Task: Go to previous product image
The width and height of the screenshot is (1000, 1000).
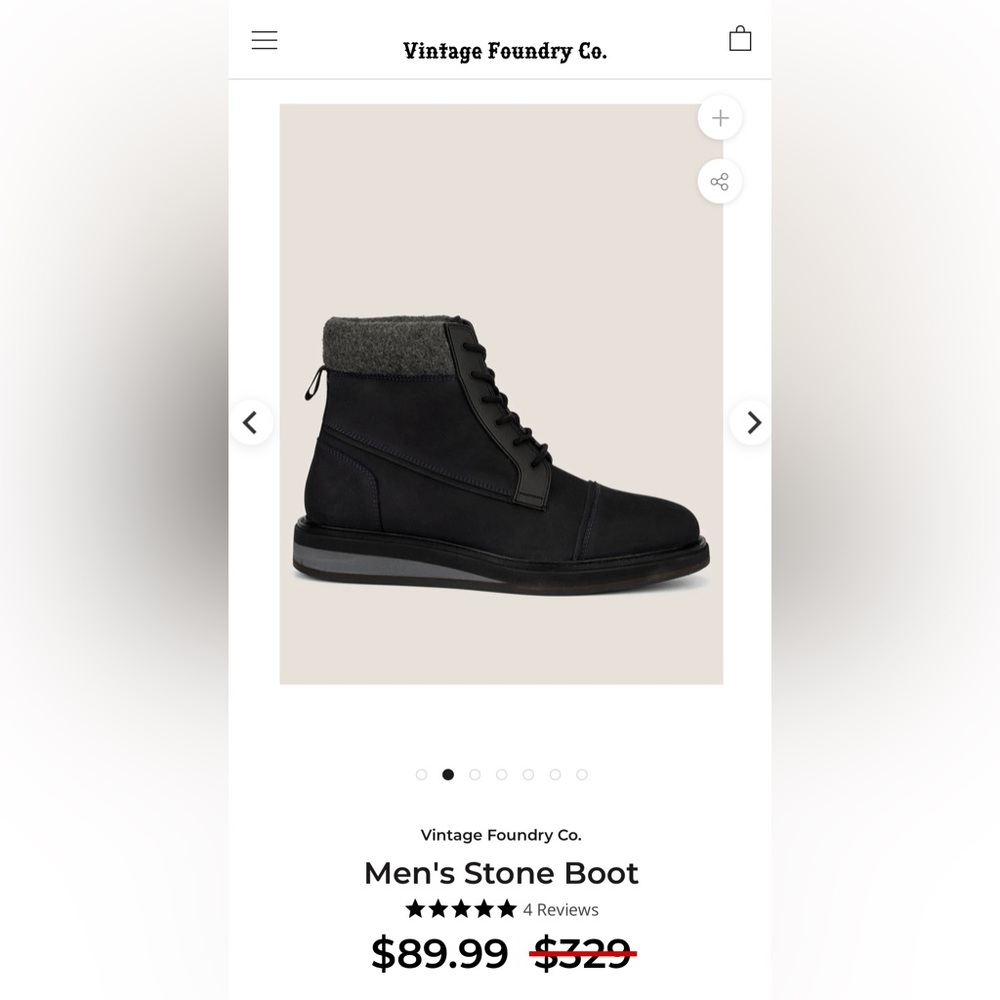Action: pyautogui.click(x=250, y=423)
